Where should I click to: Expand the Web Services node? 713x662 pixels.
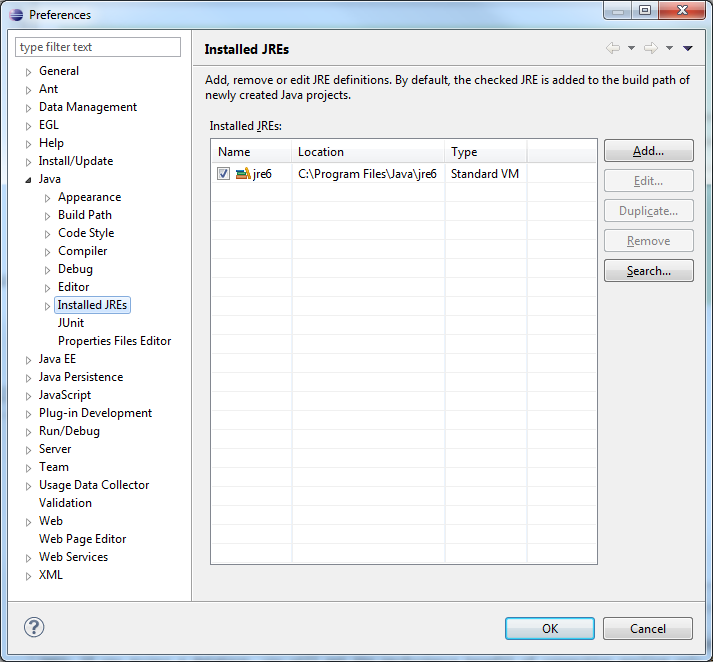[28, 558]
